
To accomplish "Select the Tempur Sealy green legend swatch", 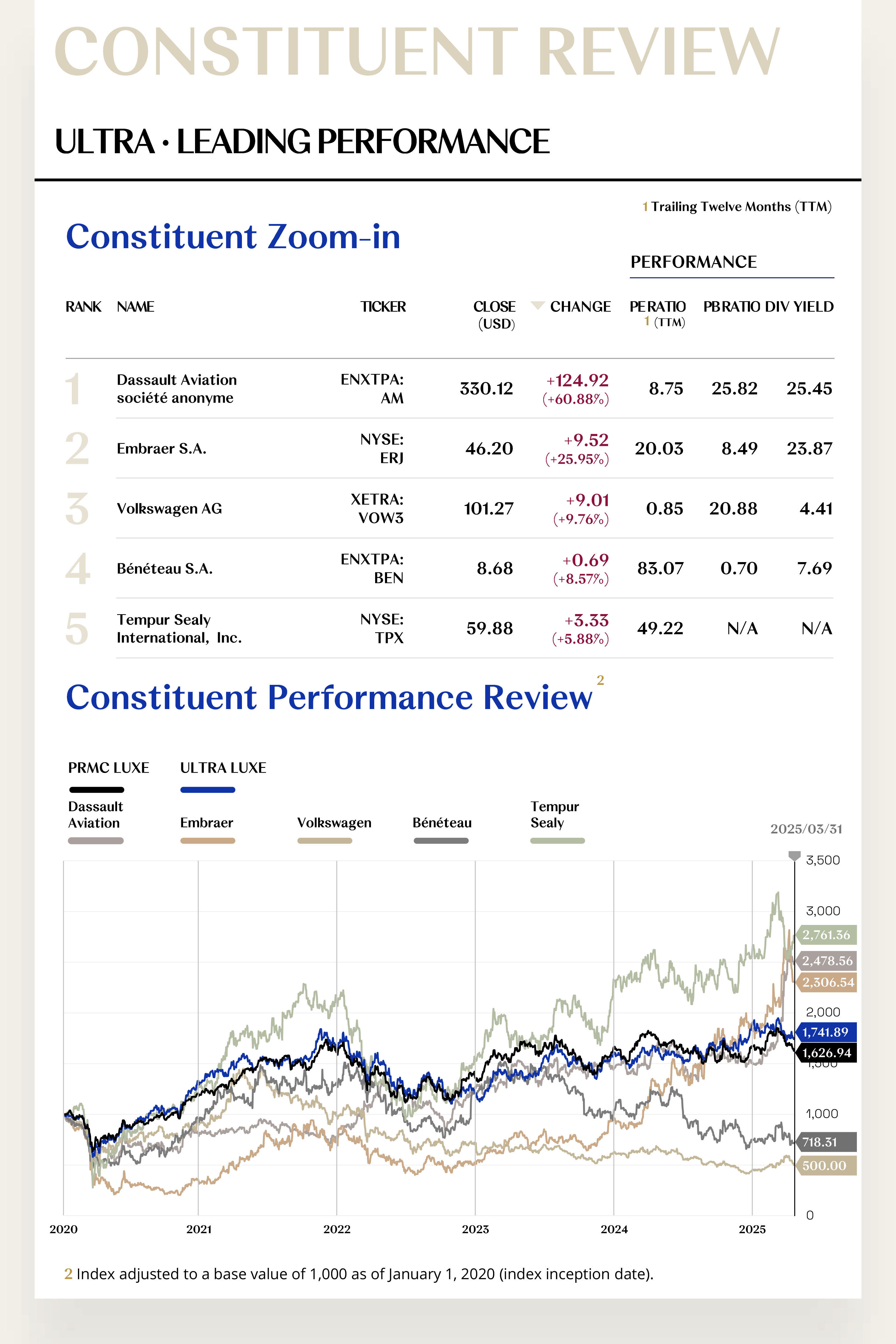I will tap(557, 840).
